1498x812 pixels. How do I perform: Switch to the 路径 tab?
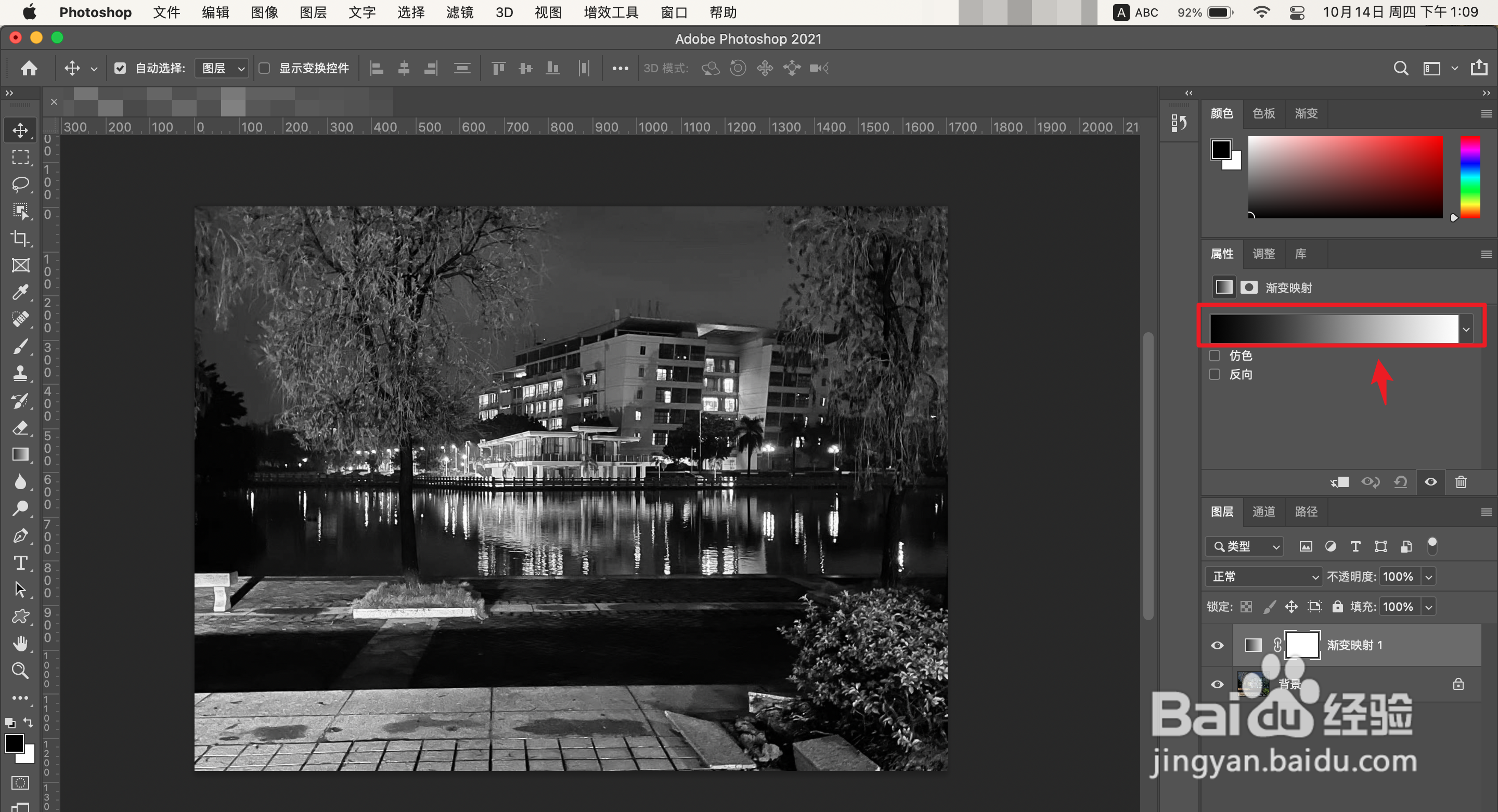(1306, 512)
